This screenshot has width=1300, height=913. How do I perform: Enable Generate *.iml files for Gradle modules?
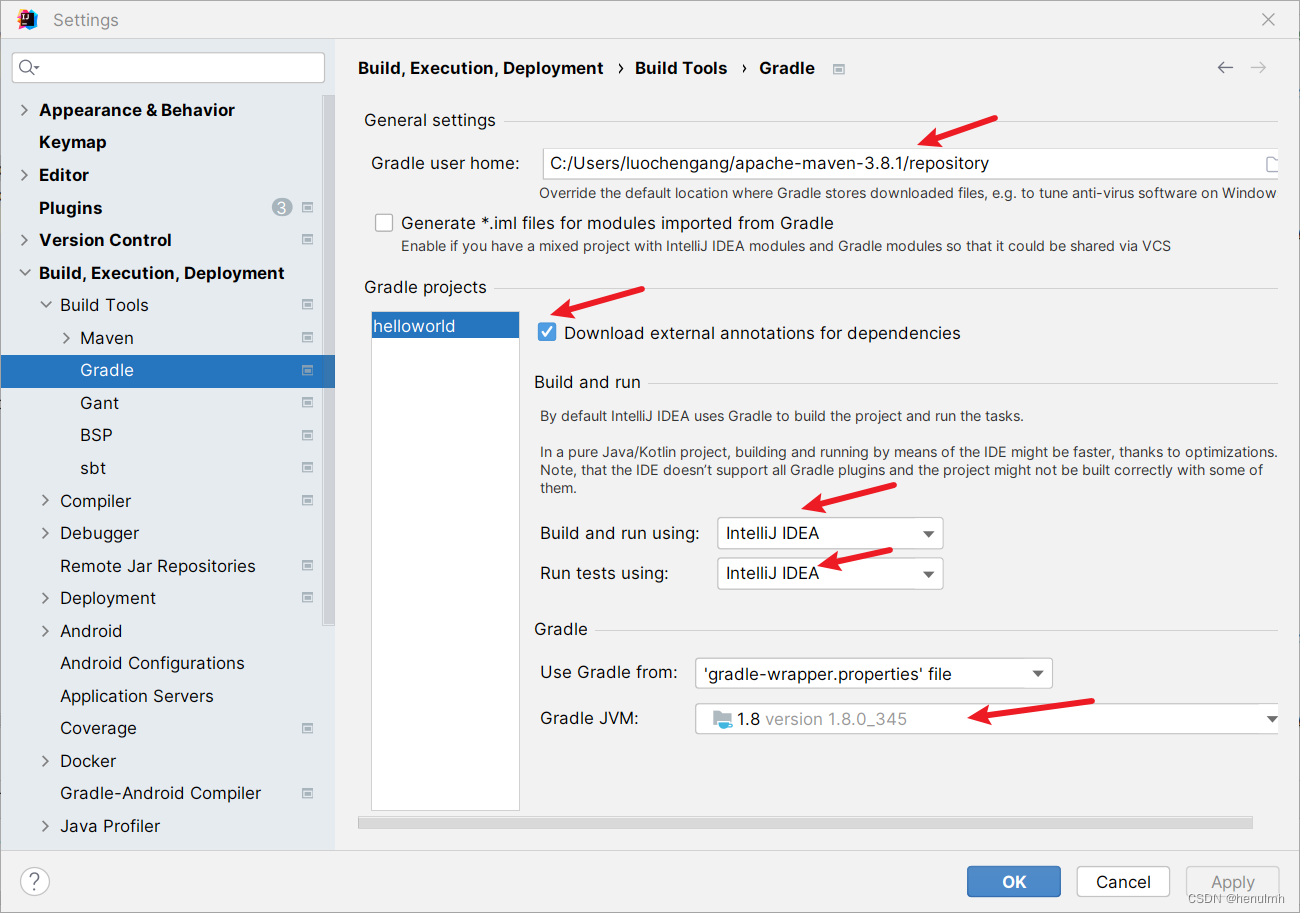pyautogui.click(x=384, y=223)
